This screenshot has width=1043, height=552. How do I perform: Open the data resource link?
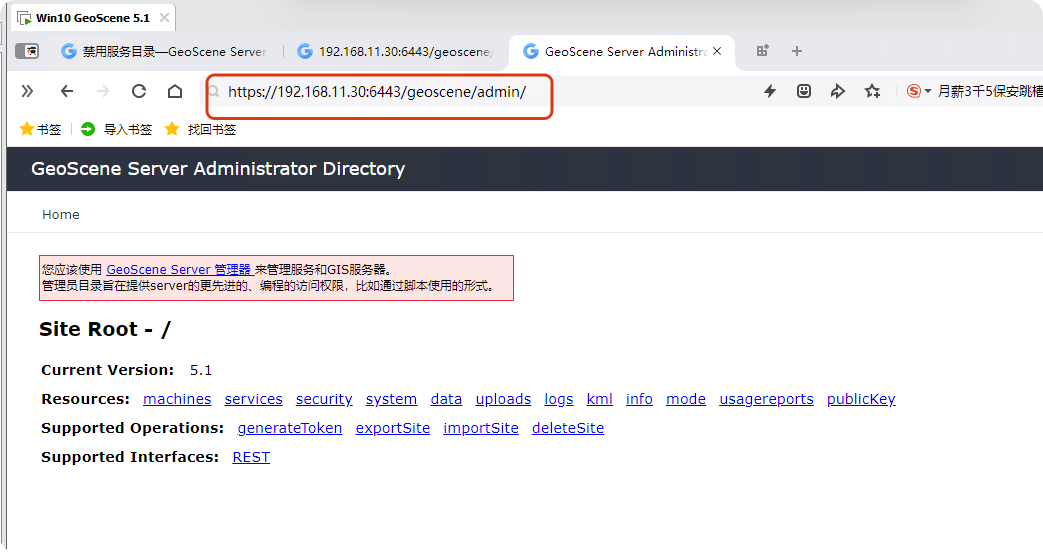pyautogui.click(x=446, y=399)
